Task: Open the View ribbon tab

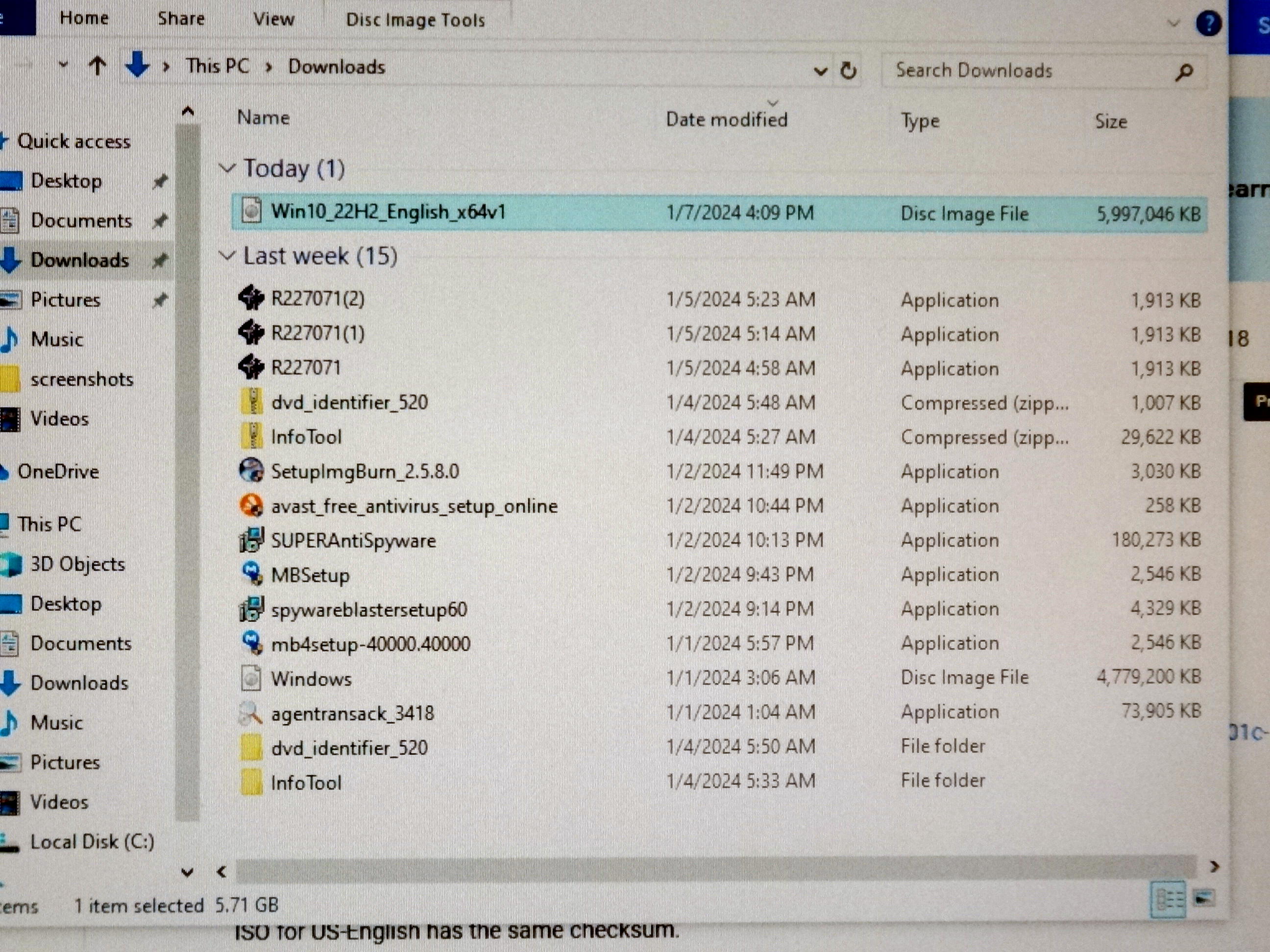Action: (274, 19)
